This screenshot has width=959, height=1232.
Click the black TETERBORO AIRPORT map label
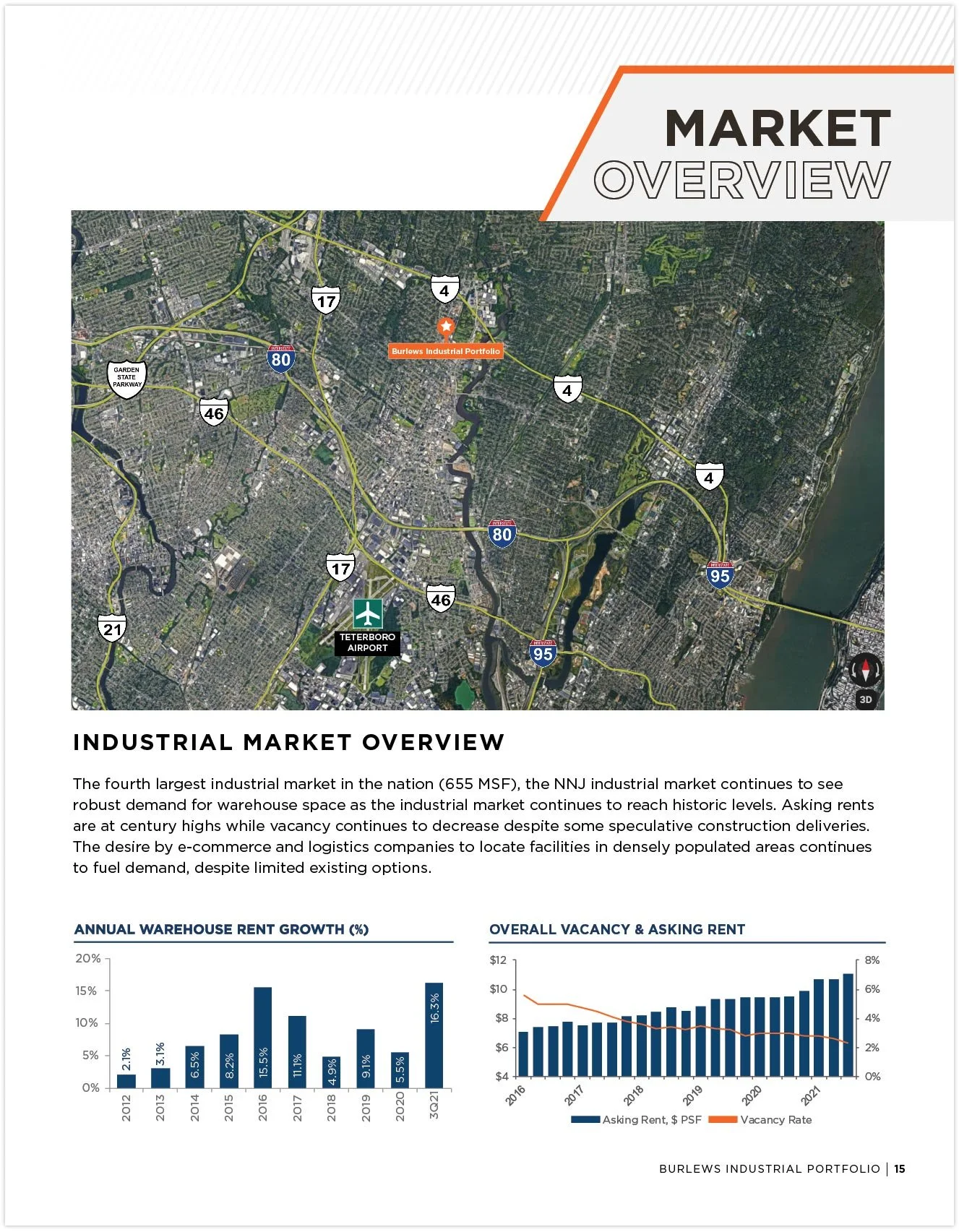367,642
